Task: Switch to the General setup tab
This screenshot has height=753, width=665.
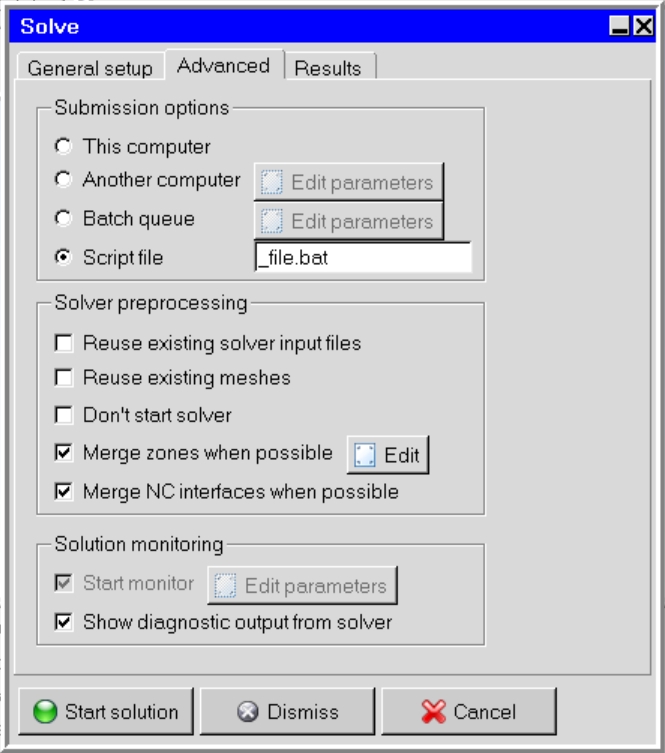Action: (x=90, y=68)
